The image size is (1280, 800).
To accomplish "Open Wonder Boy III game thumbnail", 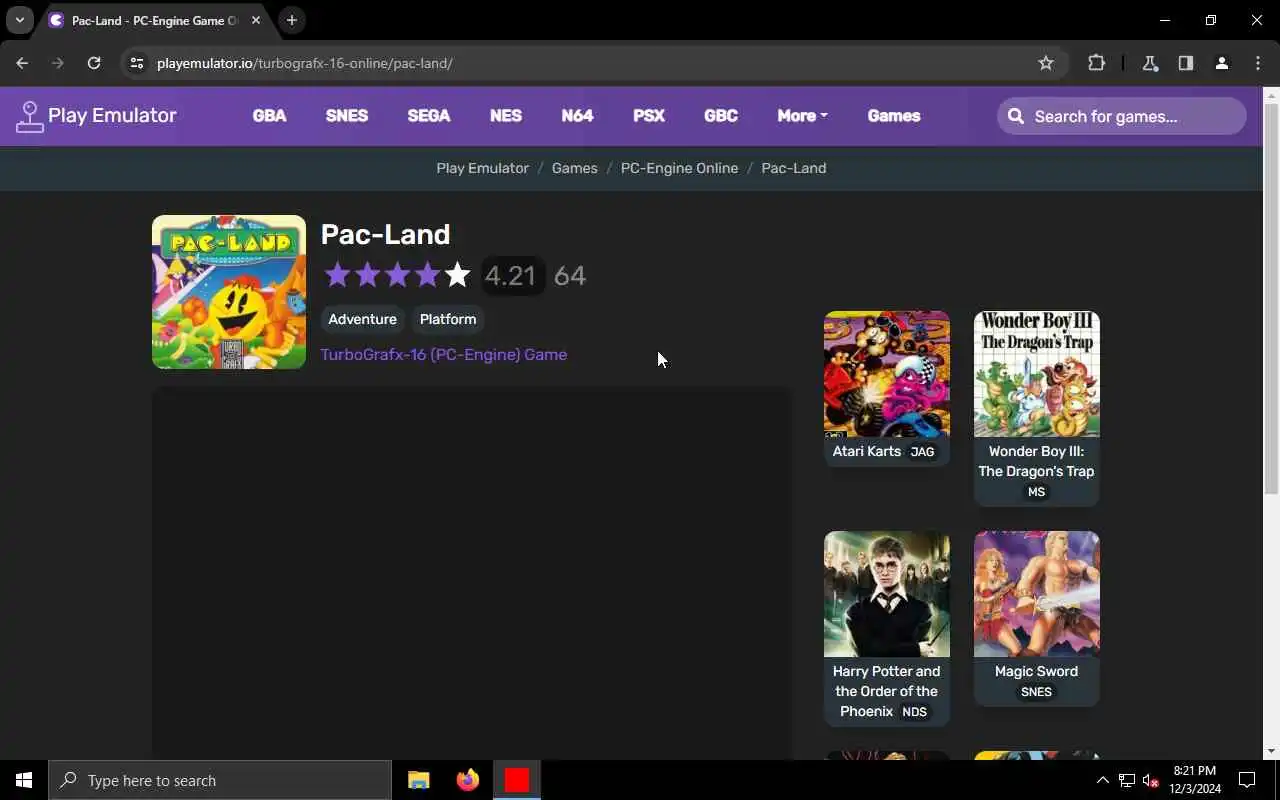I will coord(1036,374).
